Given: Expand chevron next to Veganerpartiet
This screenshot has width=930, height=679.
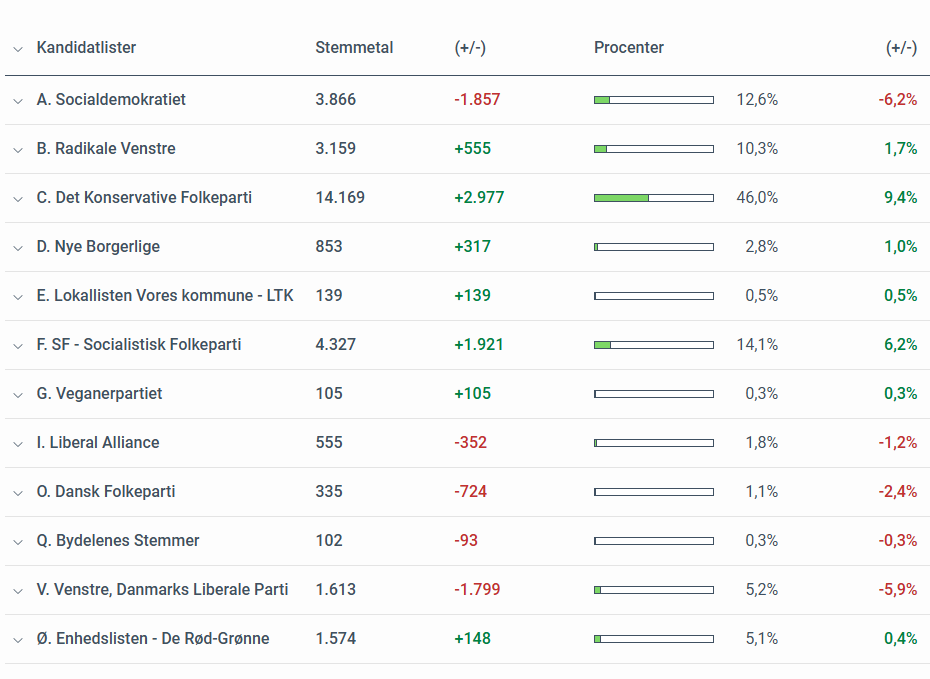Looking at the screenshot, I should tap(18, 394).
